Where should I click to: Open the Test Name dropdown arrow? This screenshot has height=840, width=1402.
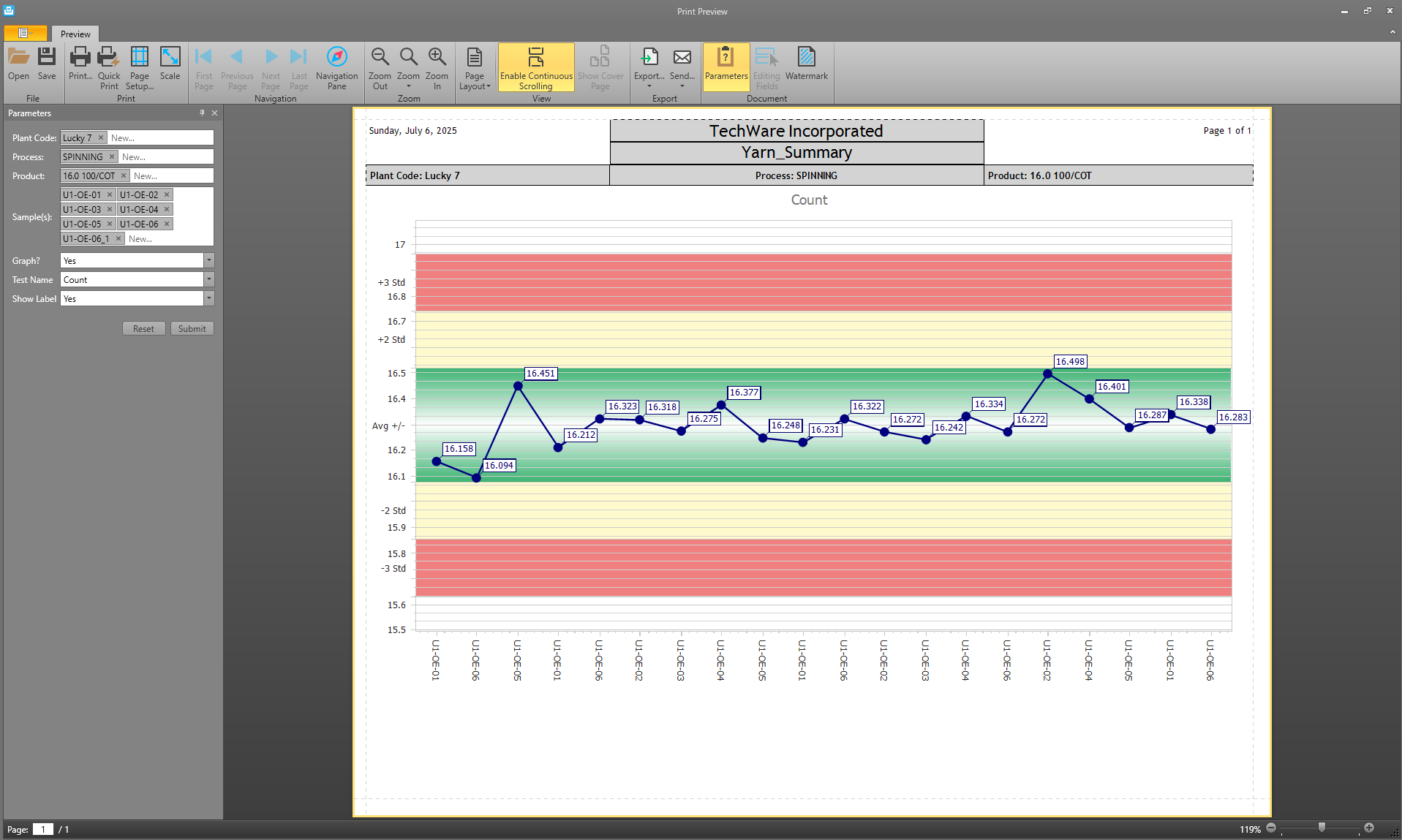[209, 280]
